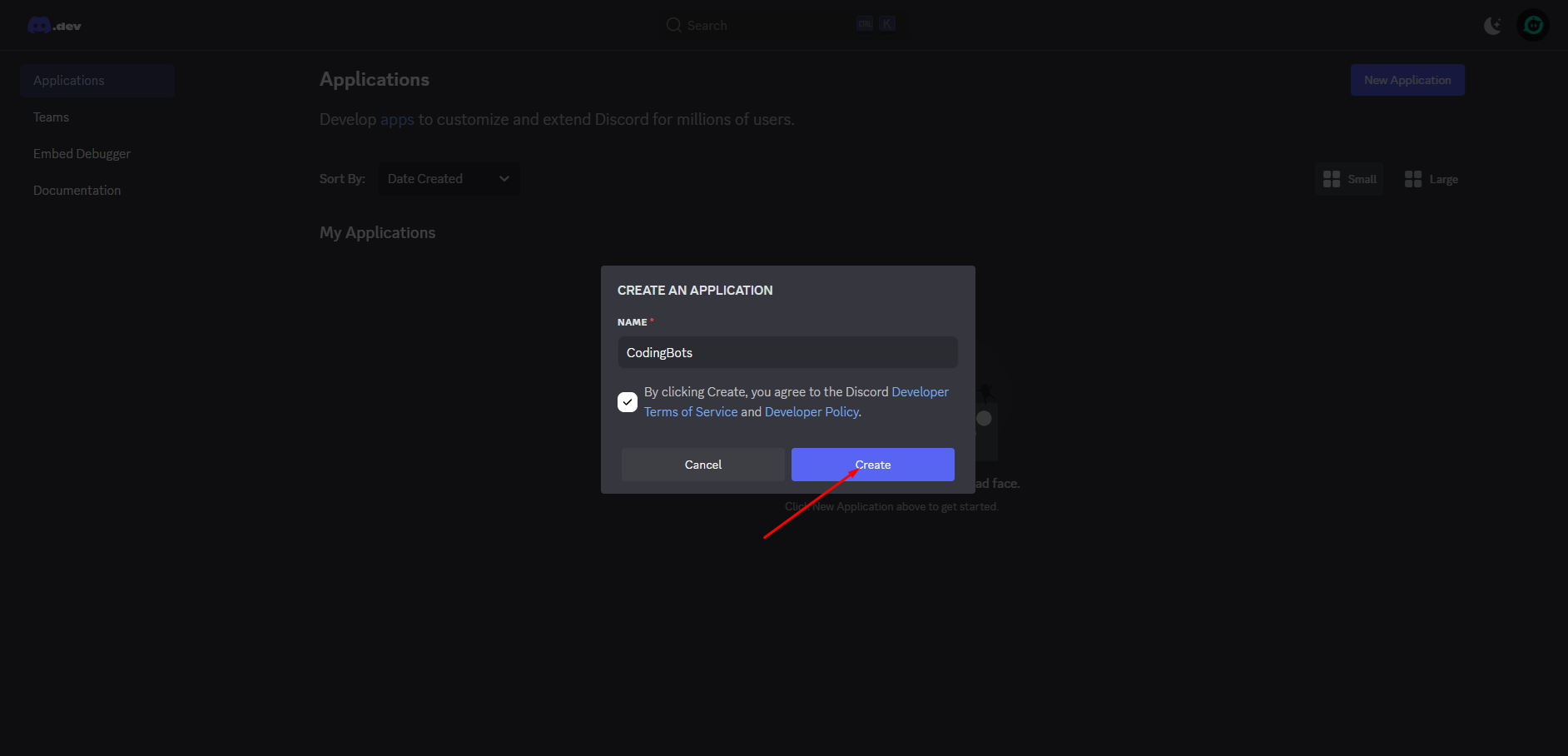The image size is (1568, 756).
Task: Toggle the dark mode moon icon
Action: (x=1493, y=26)
